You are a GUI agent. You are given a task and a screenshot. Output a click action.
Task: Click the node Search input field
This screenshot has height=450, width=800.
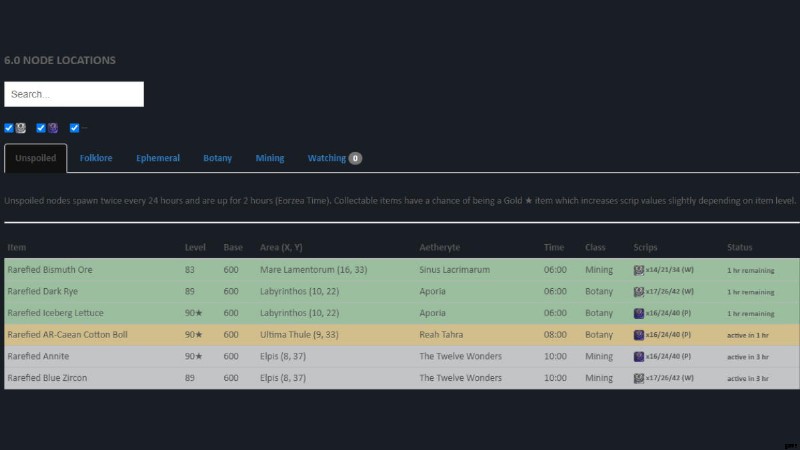(74, 94)
